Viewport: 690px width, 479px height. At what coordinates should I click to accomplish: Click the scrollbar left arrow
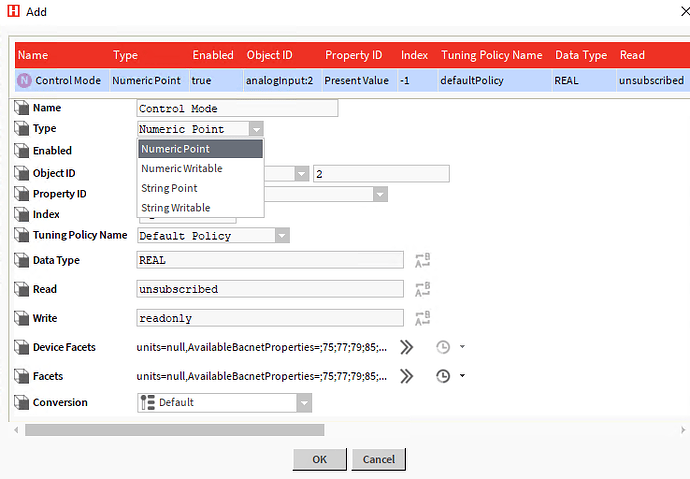(16, 430)
